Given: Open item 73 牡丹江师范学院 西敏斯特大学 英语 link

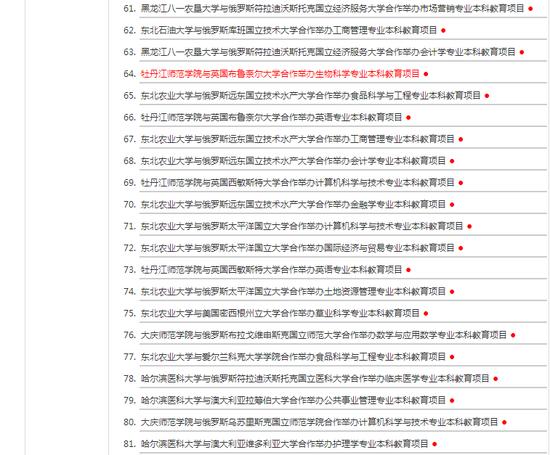Looking at the screenshot, I should tap(271, 269).
